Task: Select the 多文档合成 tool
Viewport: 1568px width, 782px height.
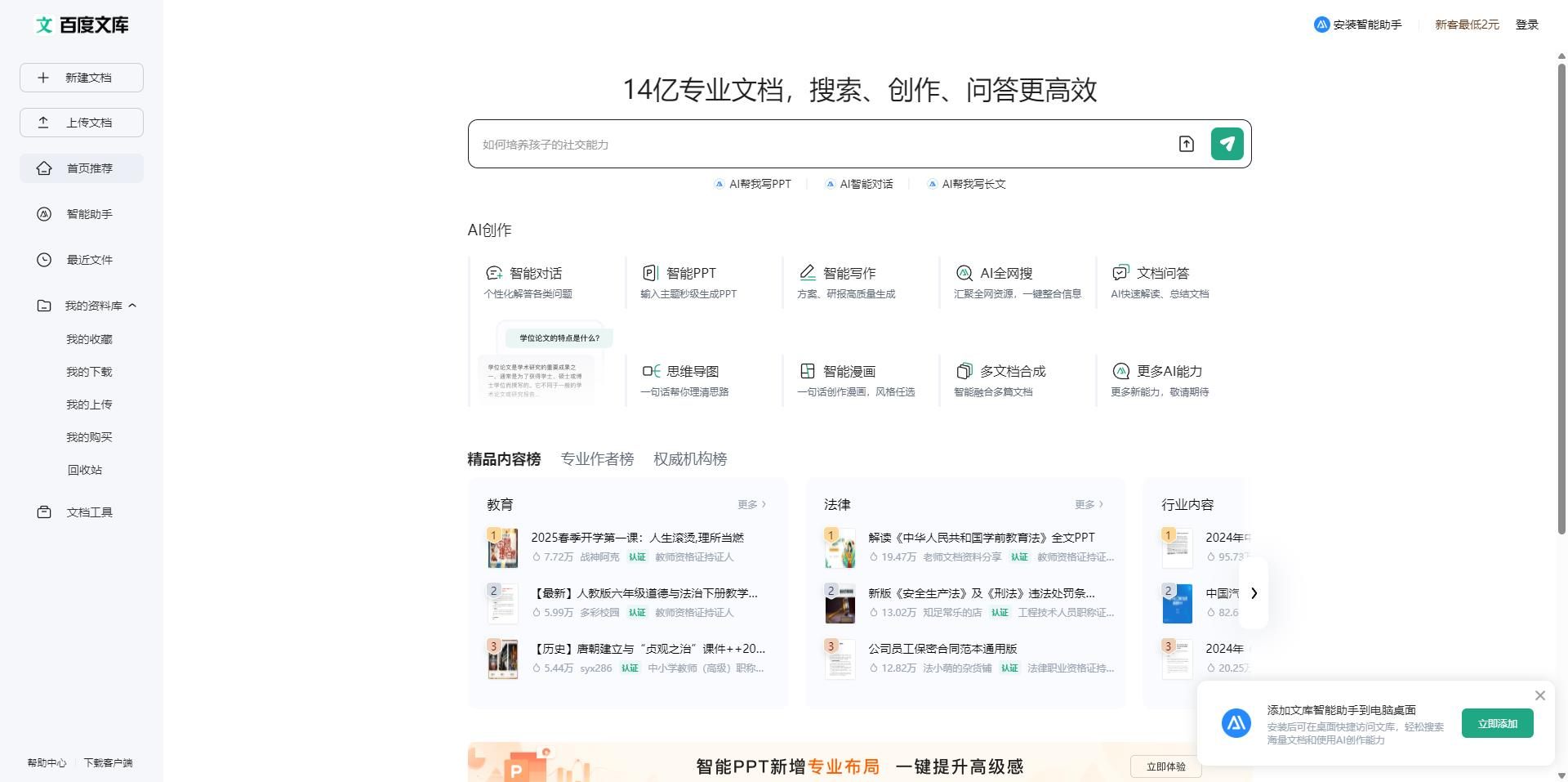Action: click(x=1011, y=372)
